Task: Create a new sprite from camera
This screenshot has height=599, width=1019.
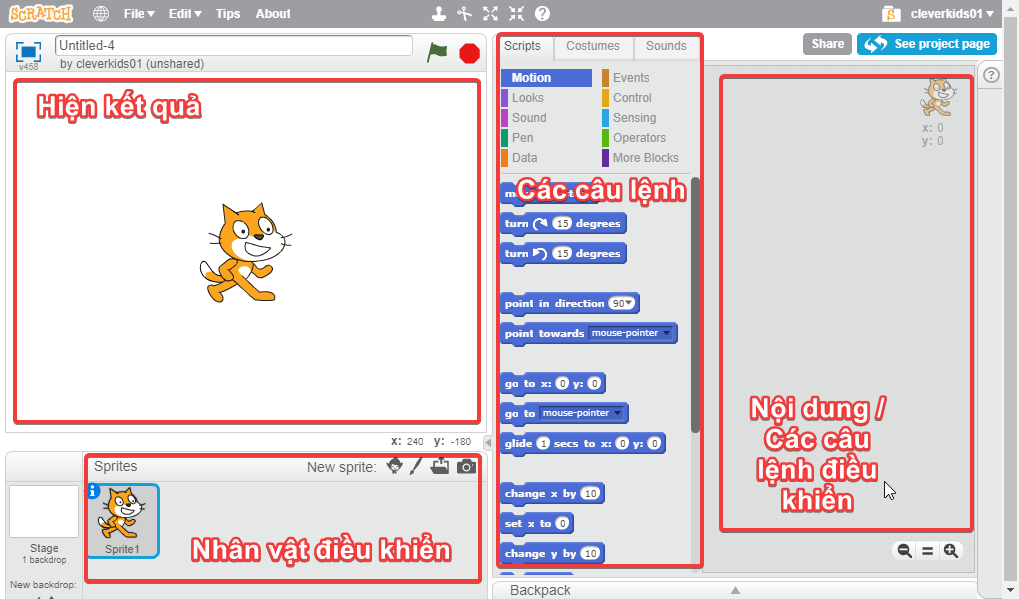Action: (466, 466)
